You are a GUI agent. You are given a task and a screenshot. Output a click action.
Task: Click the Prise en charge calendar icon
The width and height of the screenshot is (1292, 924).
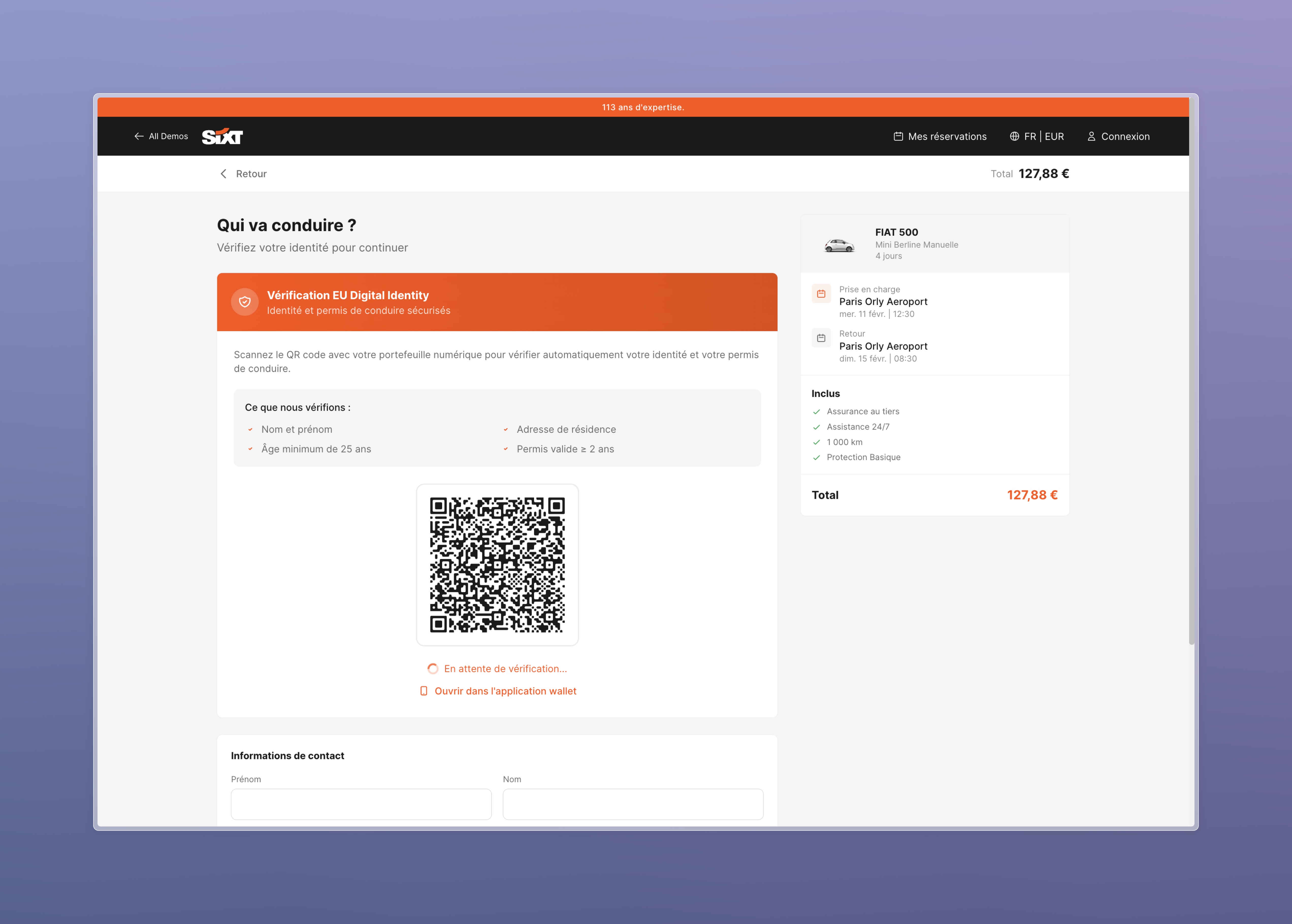pos(821,294)
